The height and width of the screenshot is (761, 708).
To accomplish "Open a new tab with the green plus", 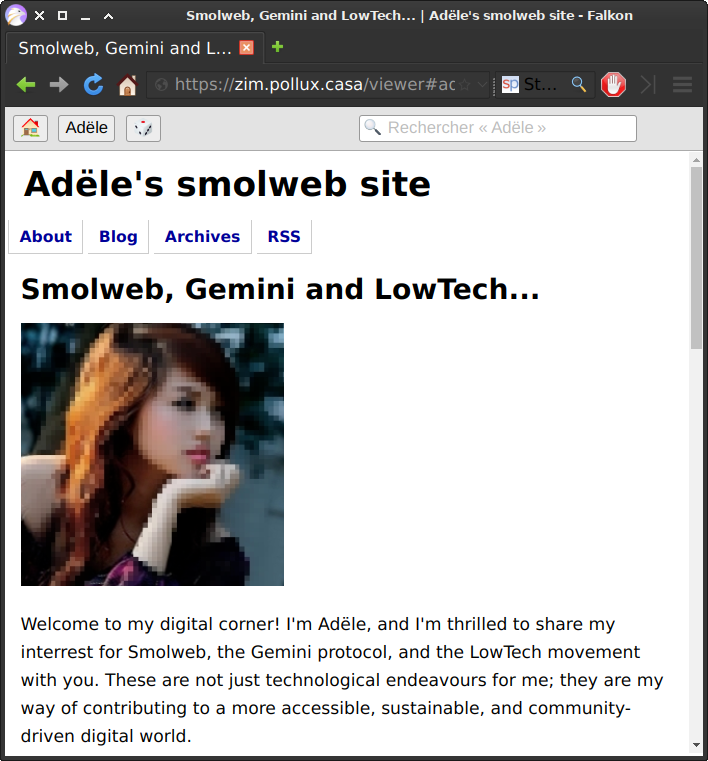I will pos(278,47).
